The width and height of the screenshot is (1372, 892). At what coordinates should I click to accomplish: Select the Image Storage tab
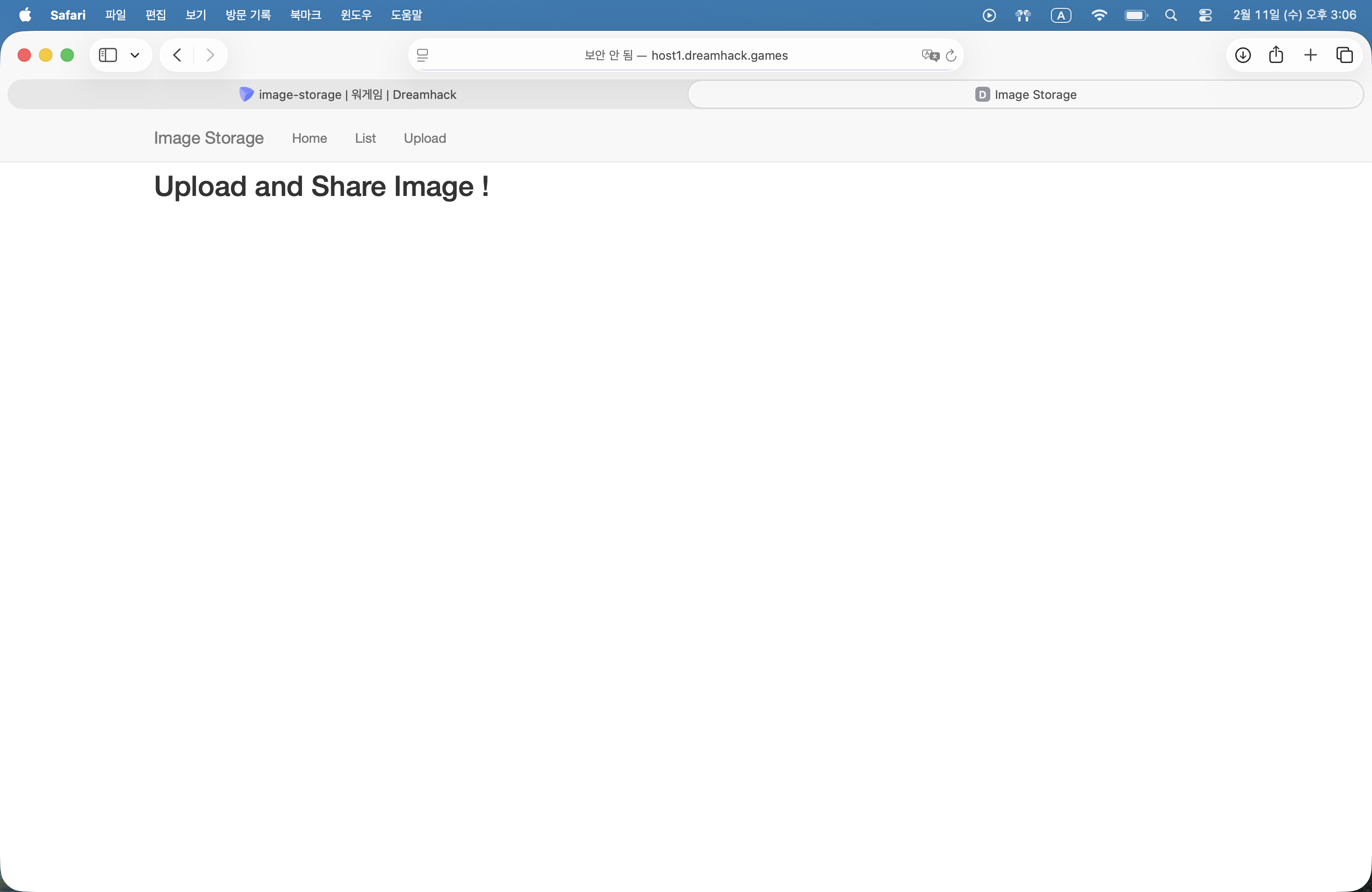1026,95
